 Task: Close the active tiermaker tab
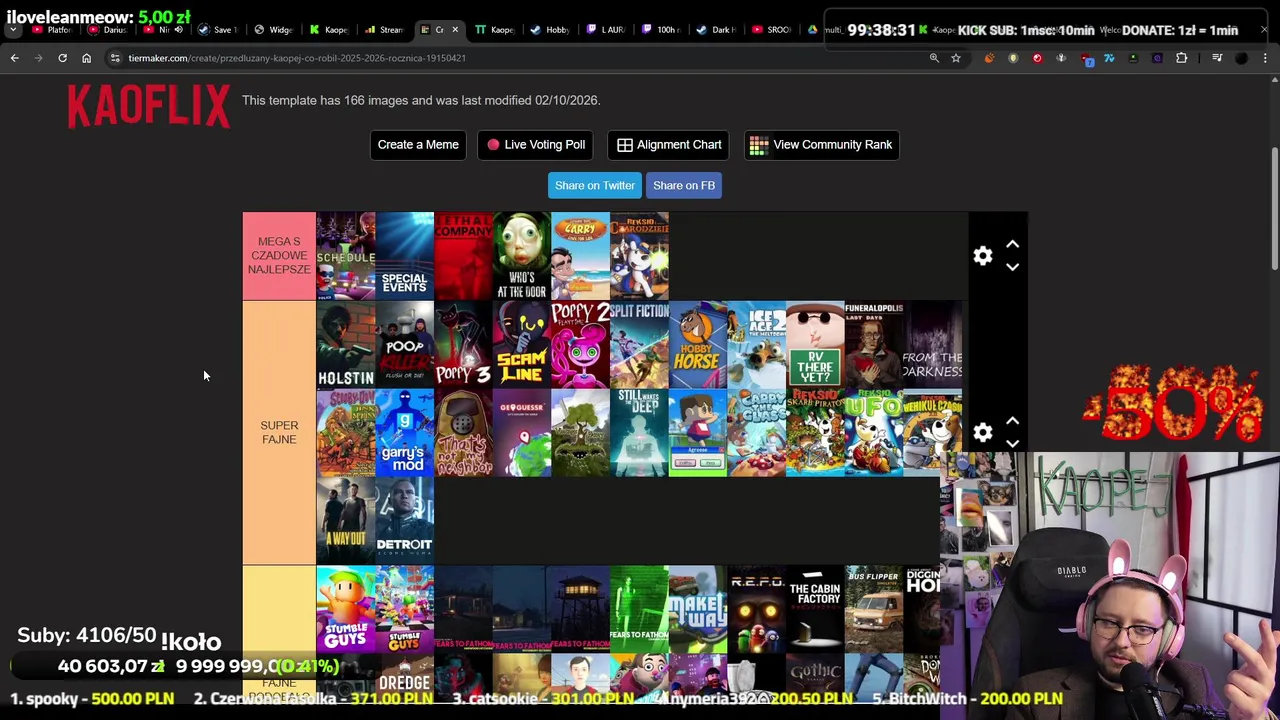[455, 29]
